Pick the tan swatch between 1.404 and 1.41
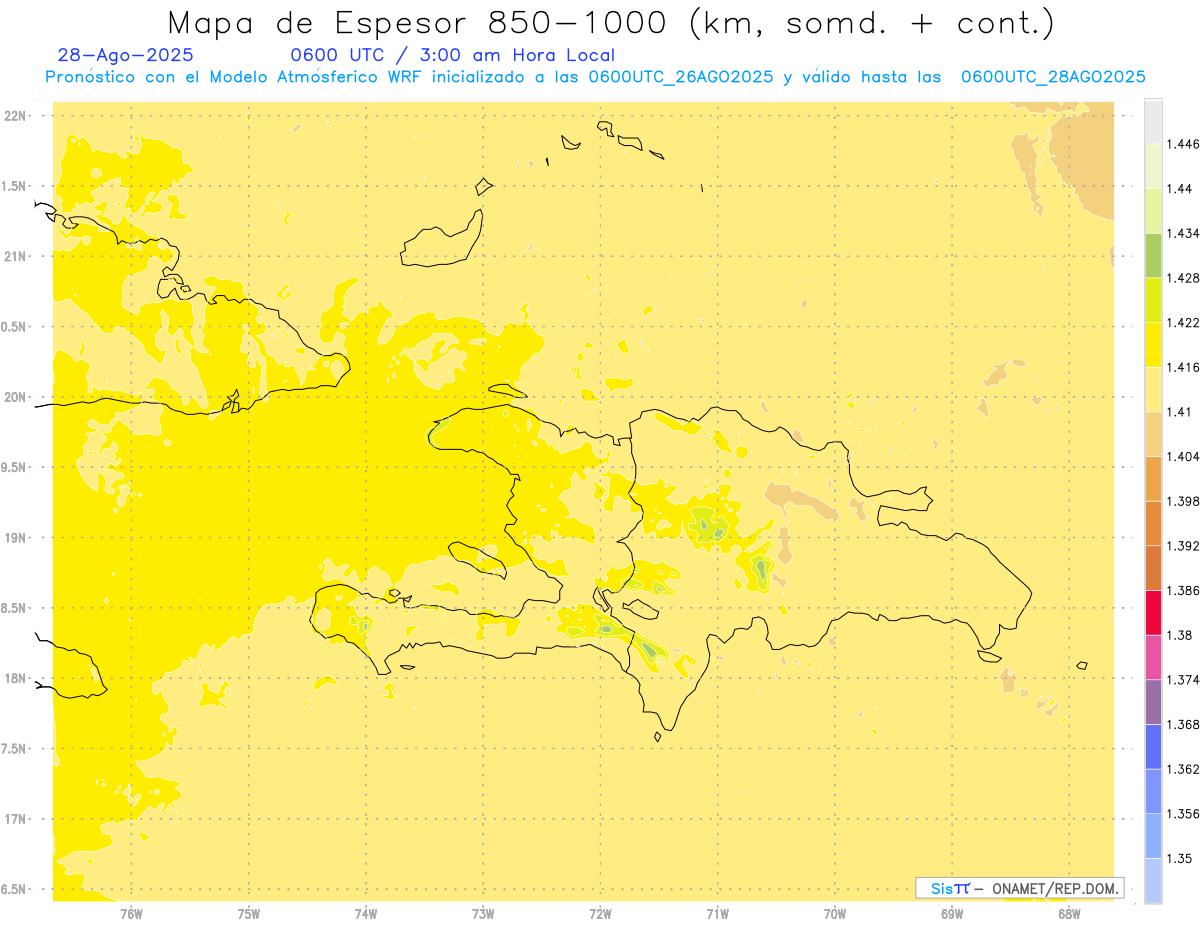The width and height of the screenshot is (1200, 927). pyautogui.click(x=1153, y=434)
